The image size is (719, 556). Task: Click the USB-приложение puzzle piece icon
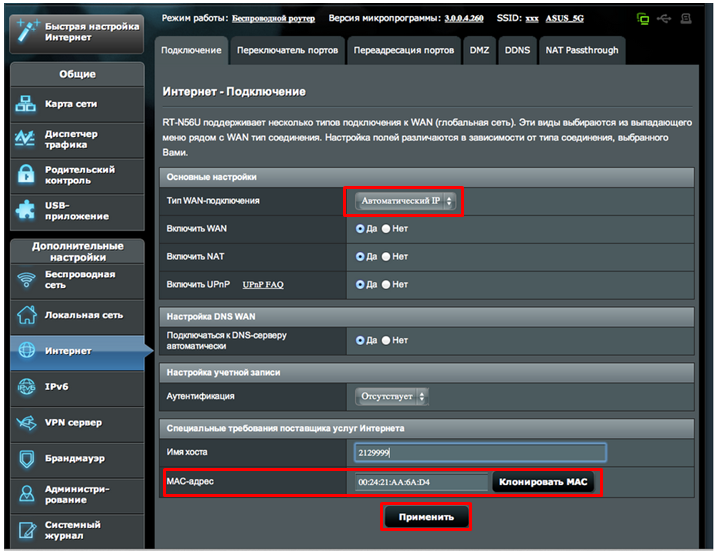point(26,210)
